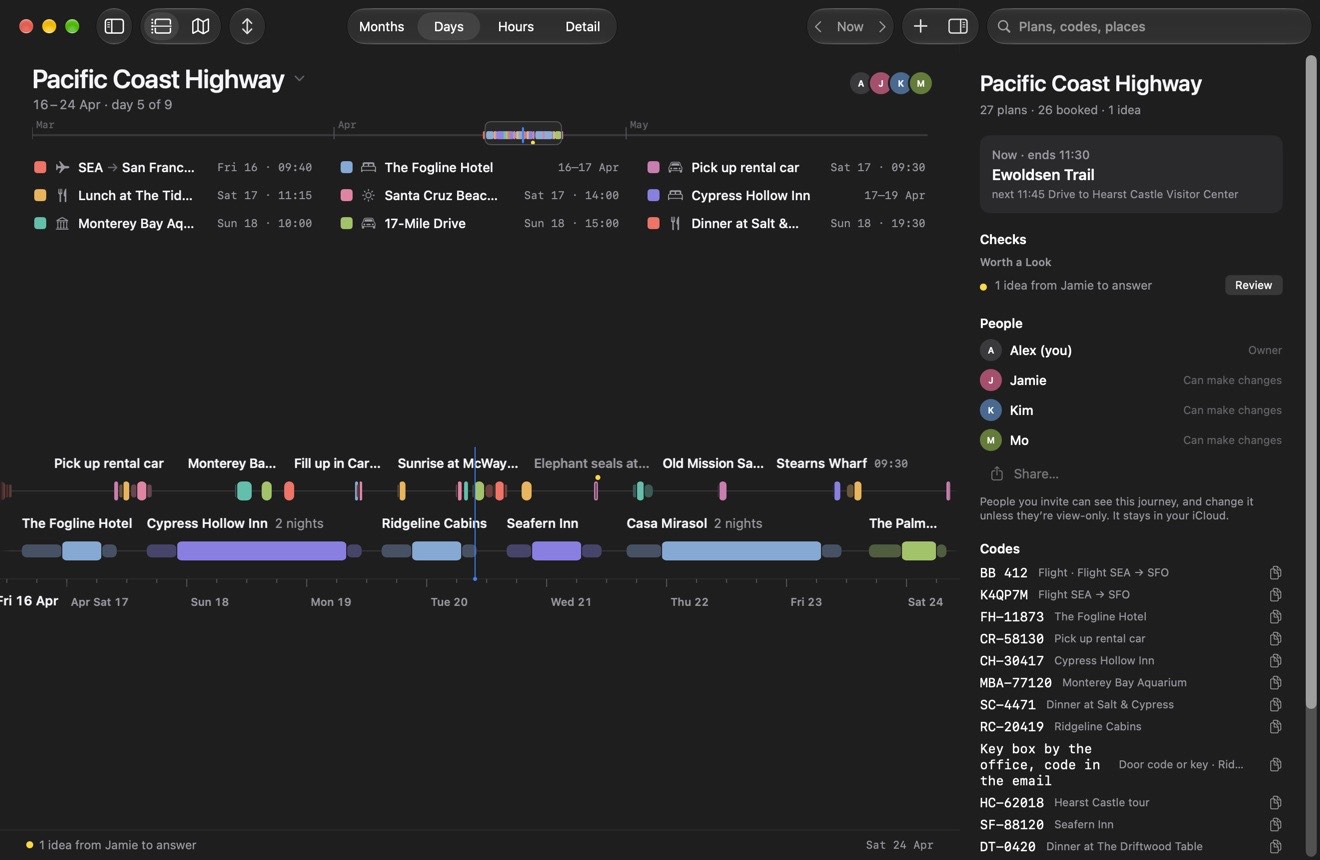Viewport: 1320px width, 860px height.
Task: Copy the RC-20419 Ridgeline Cabins code
Action: (x=1275, y=727)
